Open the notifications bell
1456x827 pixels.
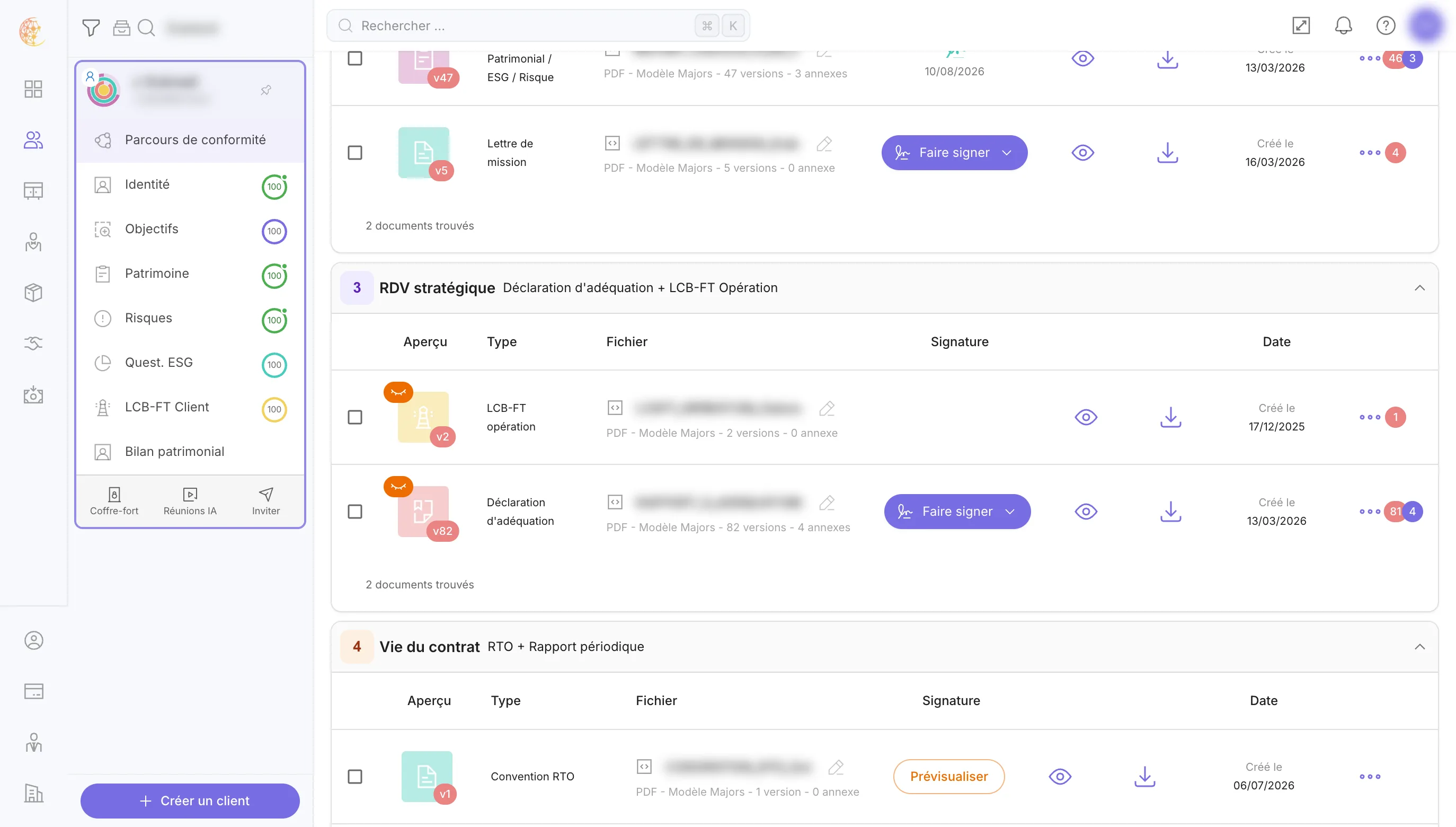(1343, 25)
